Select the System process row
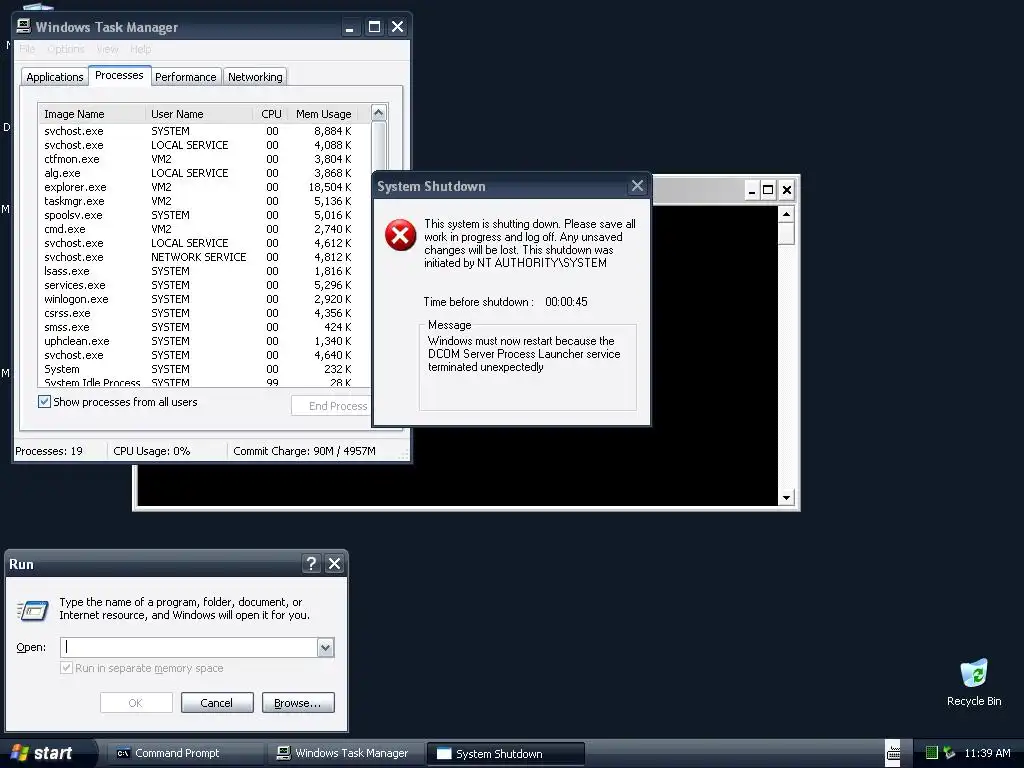The height and width of the screenshot is (768, 1024). [x=204, y=369]
